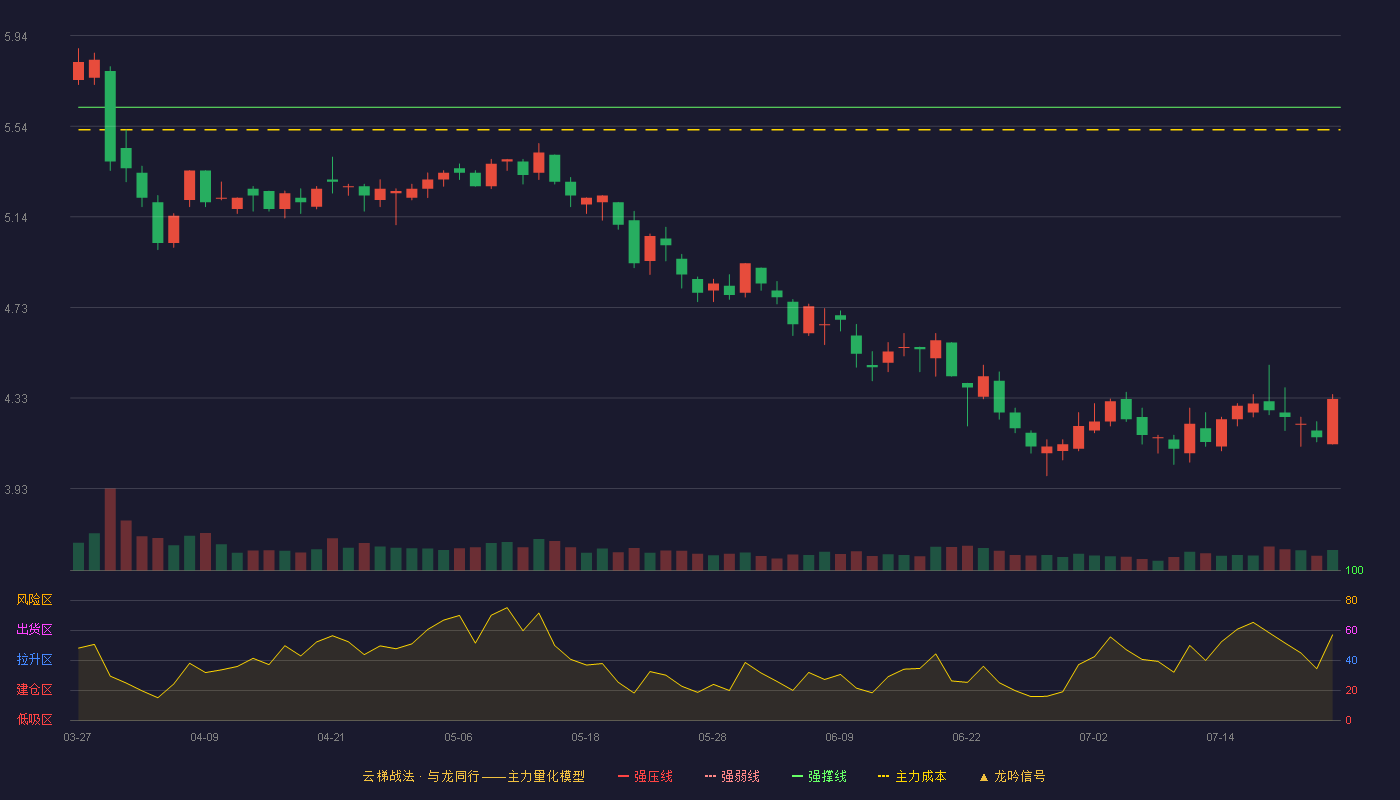
Task: Toggle the 强撑线 legend entry
Action: [819, 776]
